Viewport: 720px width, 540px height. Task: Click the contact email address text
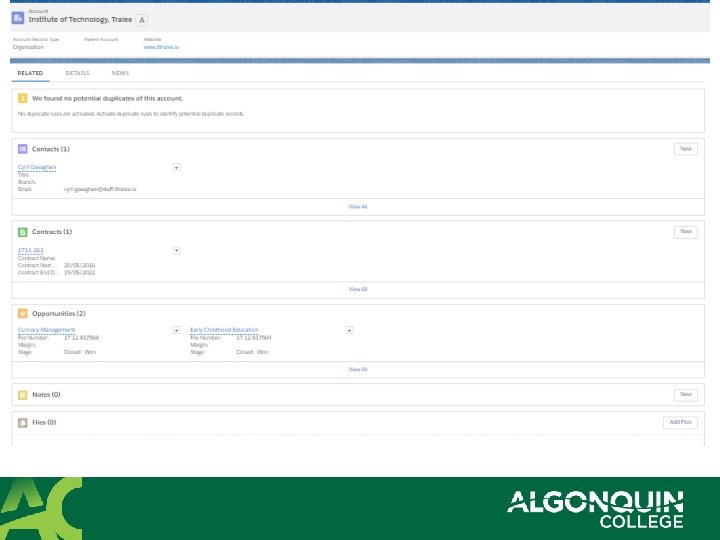[x=100, y=189]
